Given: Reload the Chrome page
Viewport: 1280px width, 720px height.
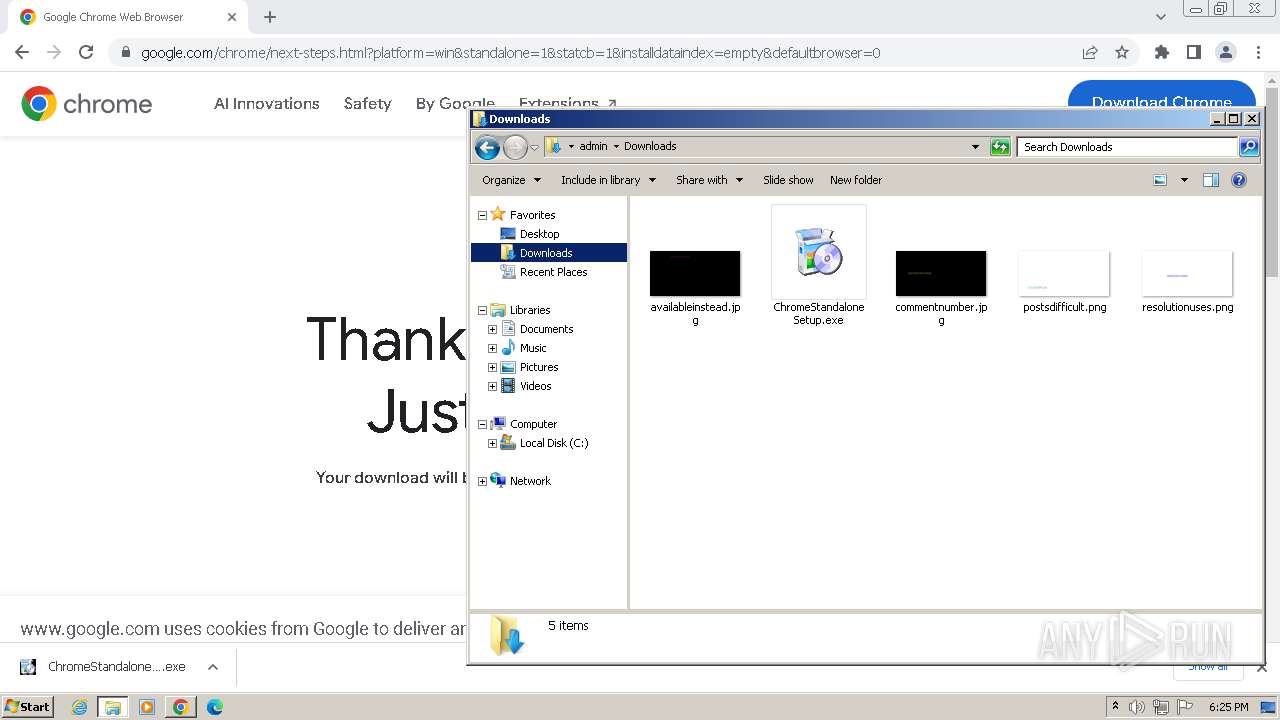Looking at the screenshot, I should (x=86, y=52).
